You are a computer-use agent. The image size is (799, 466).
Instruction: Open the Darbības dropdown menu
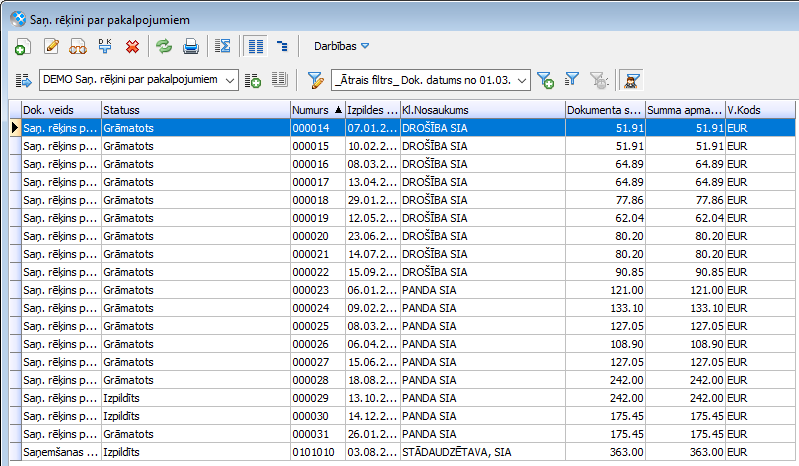click(x=341, y=46)
